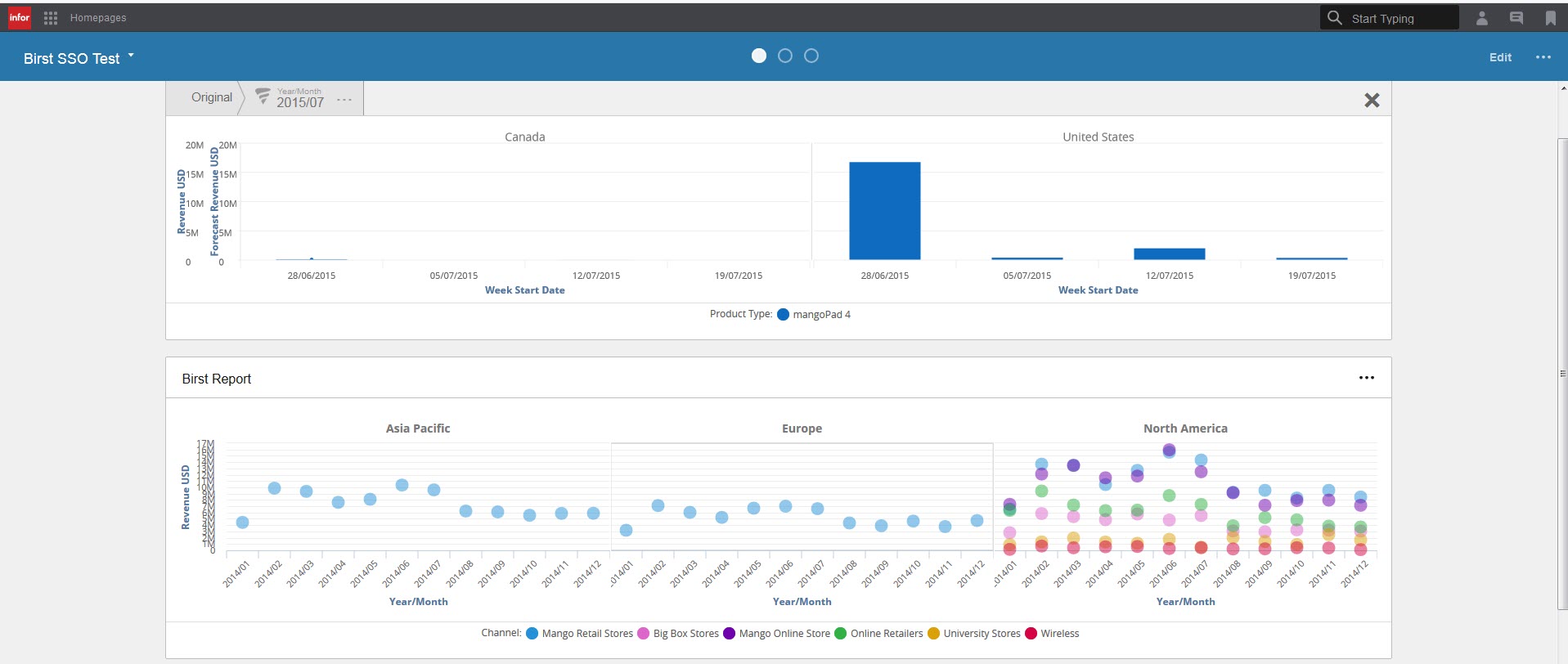
Task: Click the Homepages menu item
Action: (x=98, y=17)
